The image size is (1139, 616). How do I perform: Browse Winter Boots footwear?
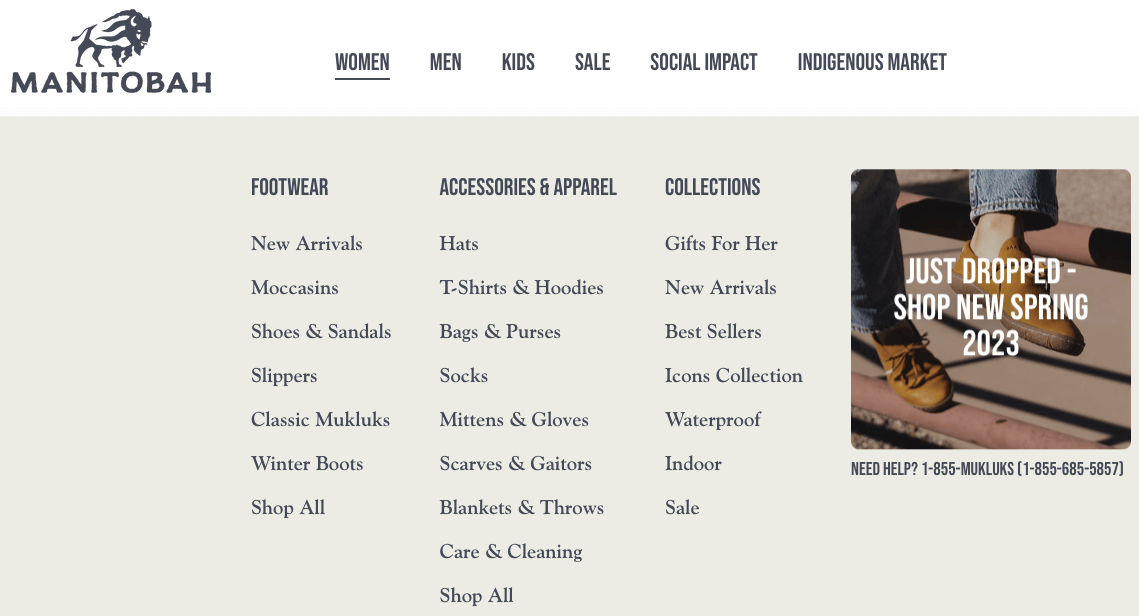307,464
